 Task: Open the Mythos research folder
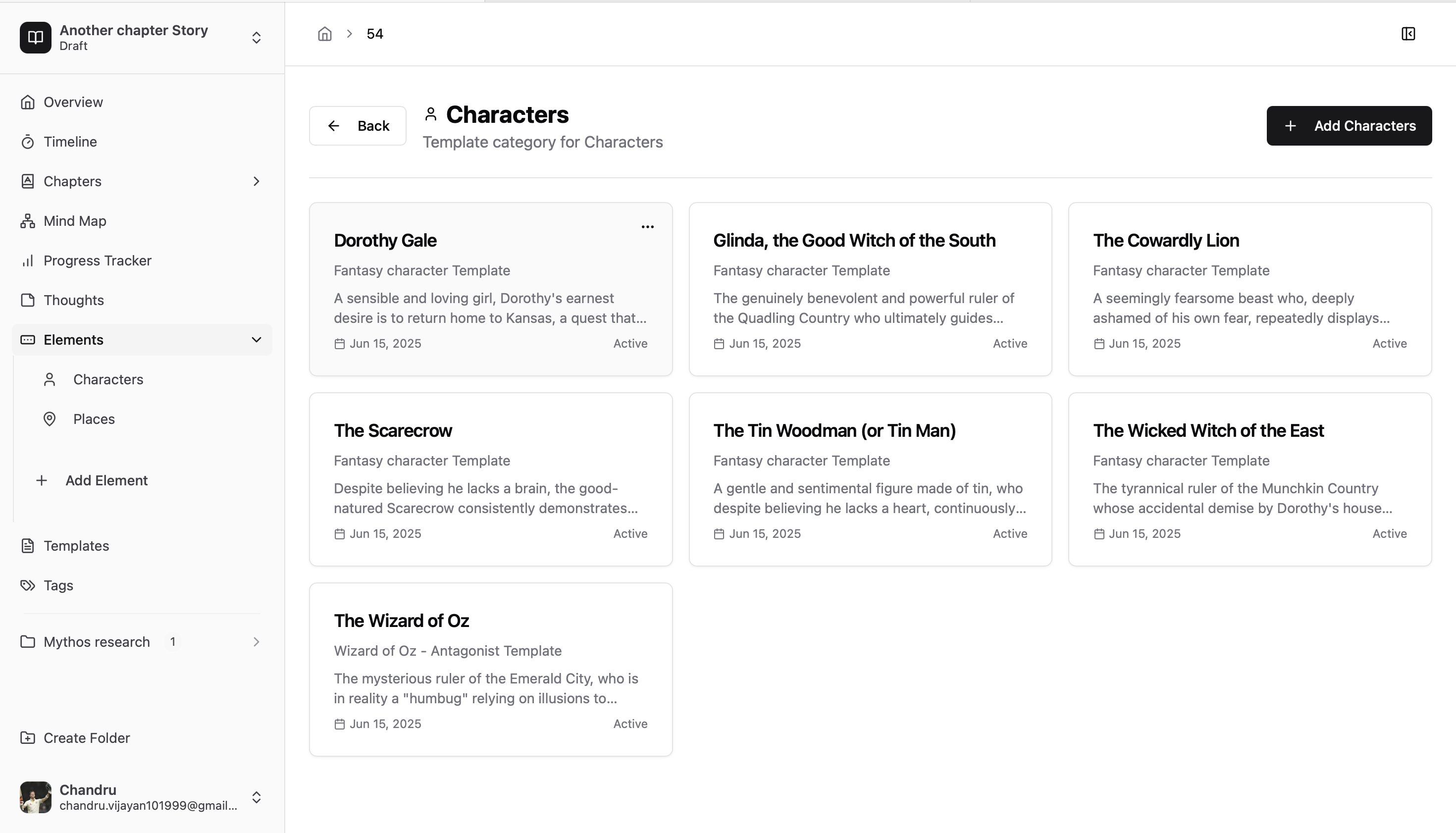pos(142,642)
